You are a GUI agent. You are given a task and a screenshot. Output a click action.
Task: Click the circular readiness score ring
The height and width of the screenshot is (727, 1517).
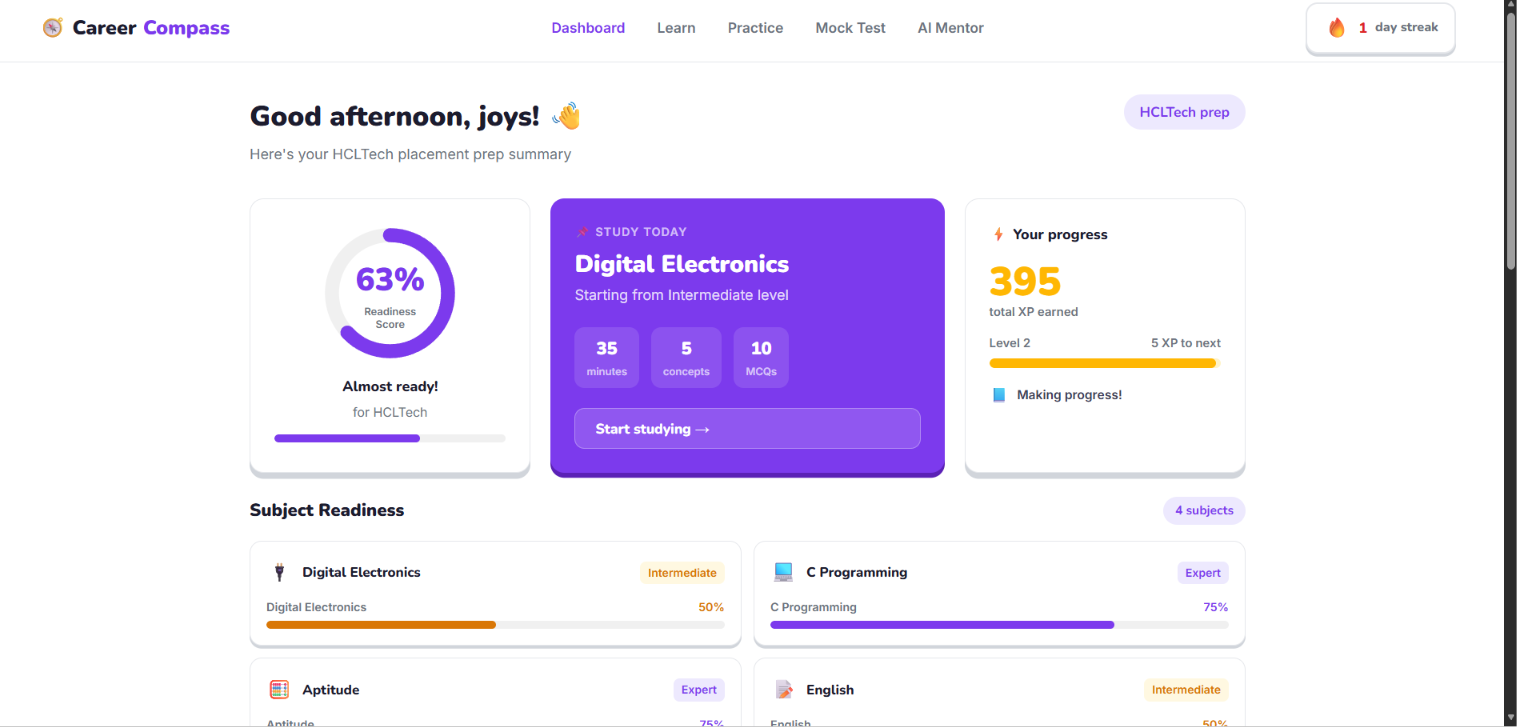click(x=390, y=293)
